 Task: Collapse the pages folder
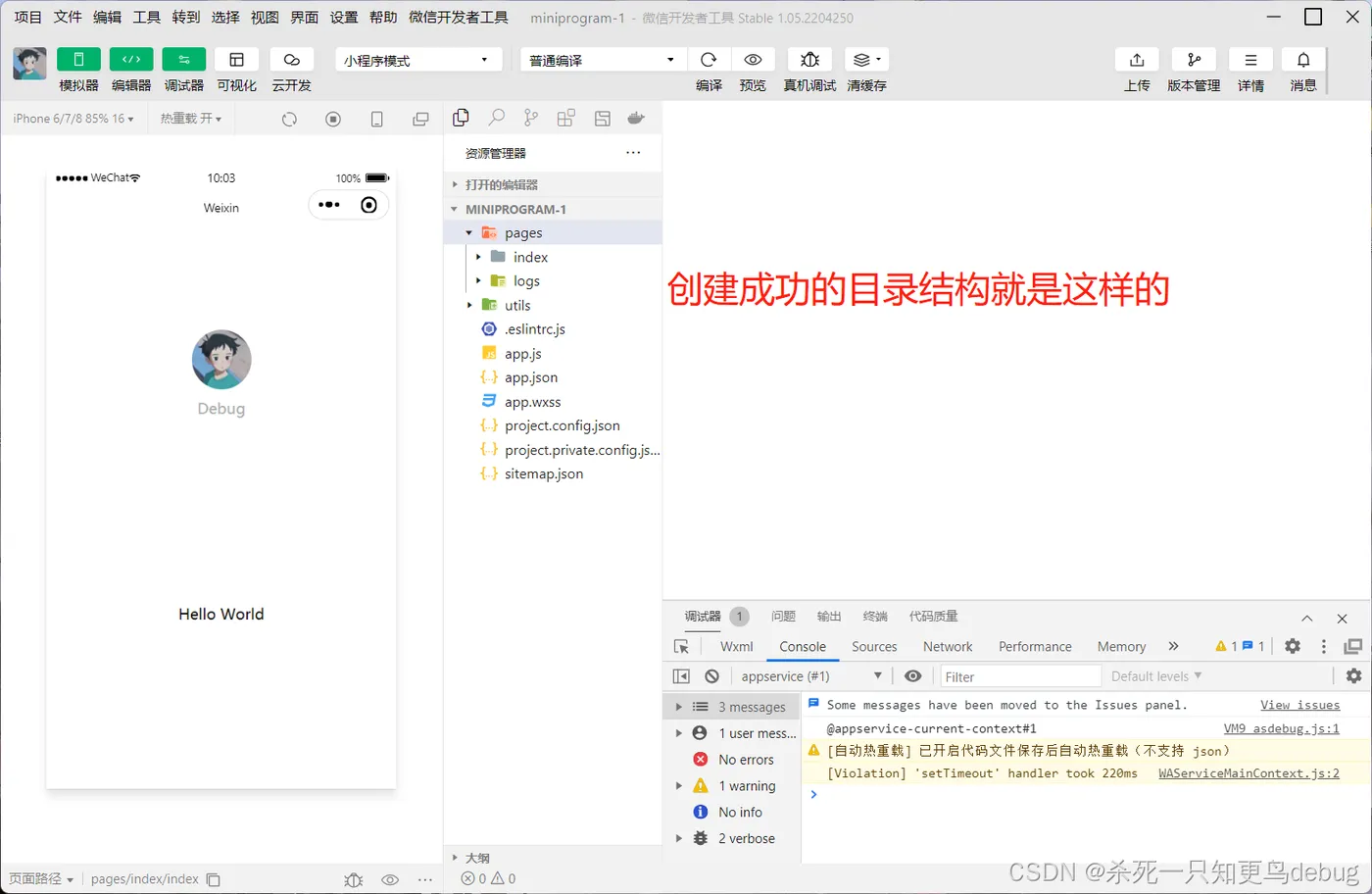554,232
